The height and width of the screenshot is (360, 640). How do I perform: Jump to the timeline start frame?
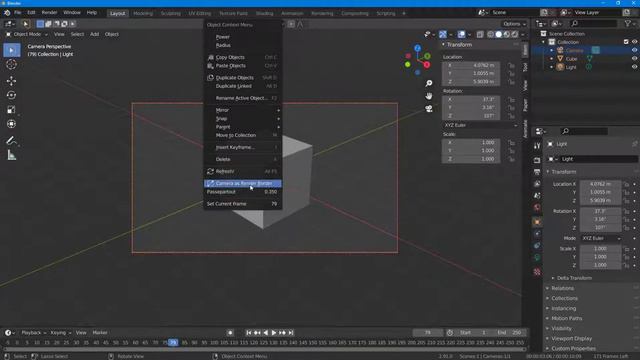(248, 333)
